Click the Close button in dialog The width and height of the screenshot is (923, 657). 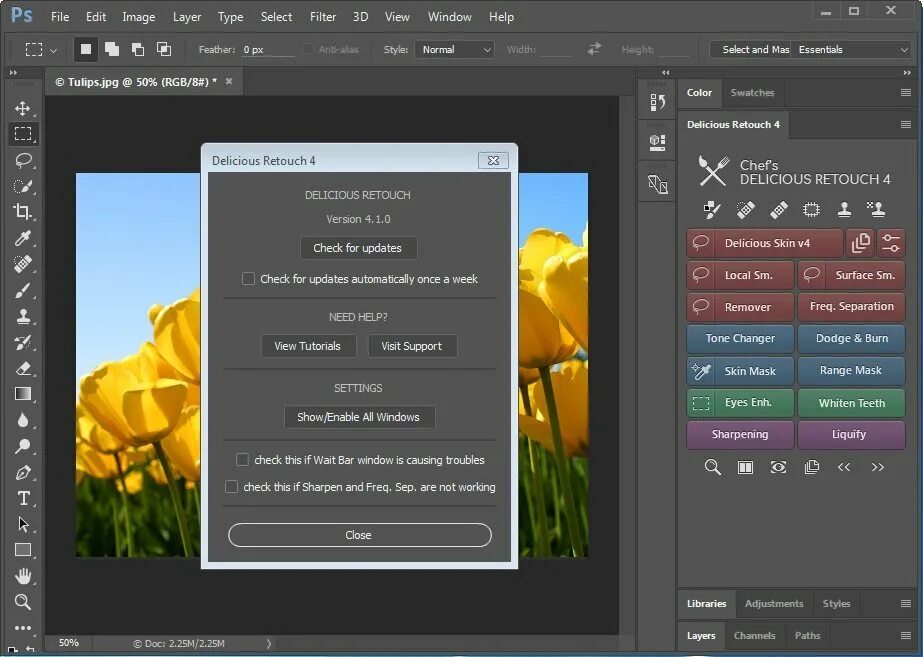[359, 535]
